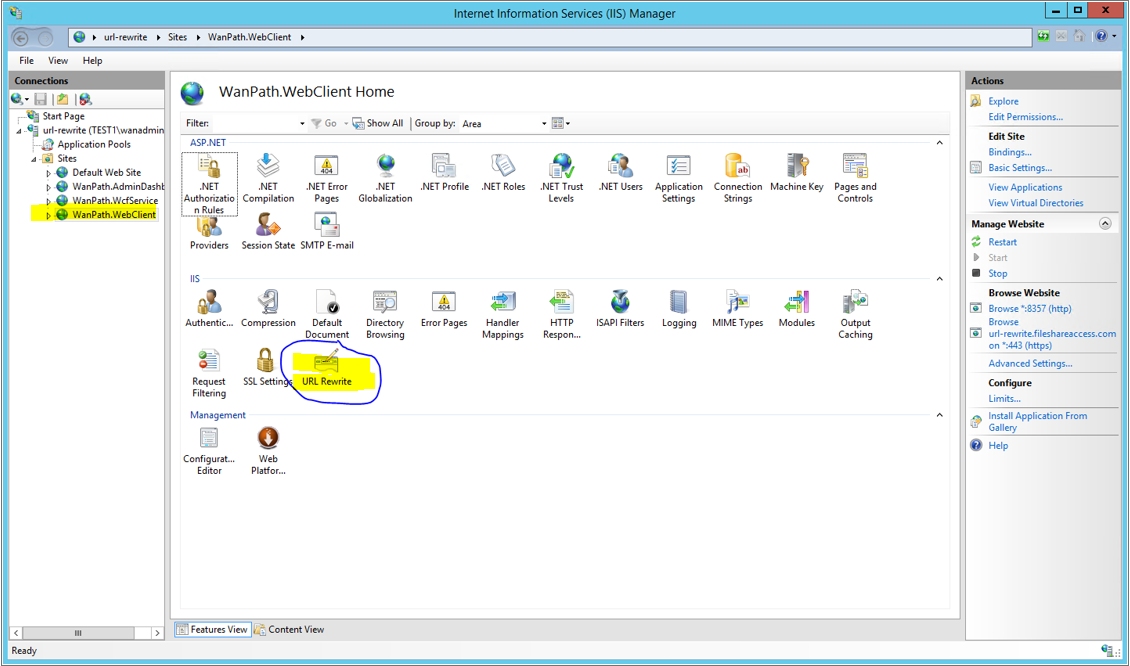
Task: Open the Configuration Editor feature
Action: (x=209, y=450)
